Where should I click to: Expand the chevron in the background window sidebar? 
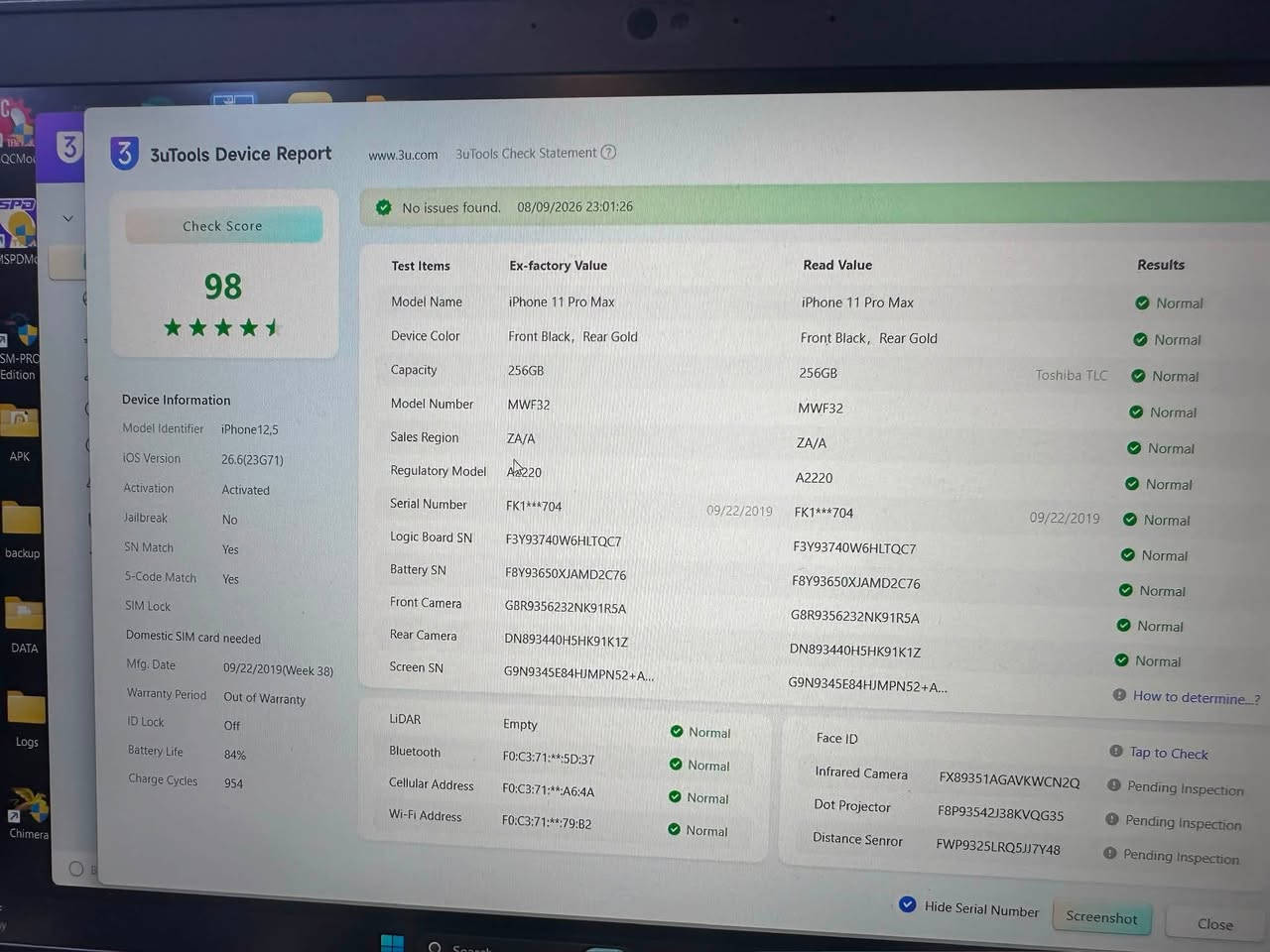[x=67, y=218]
